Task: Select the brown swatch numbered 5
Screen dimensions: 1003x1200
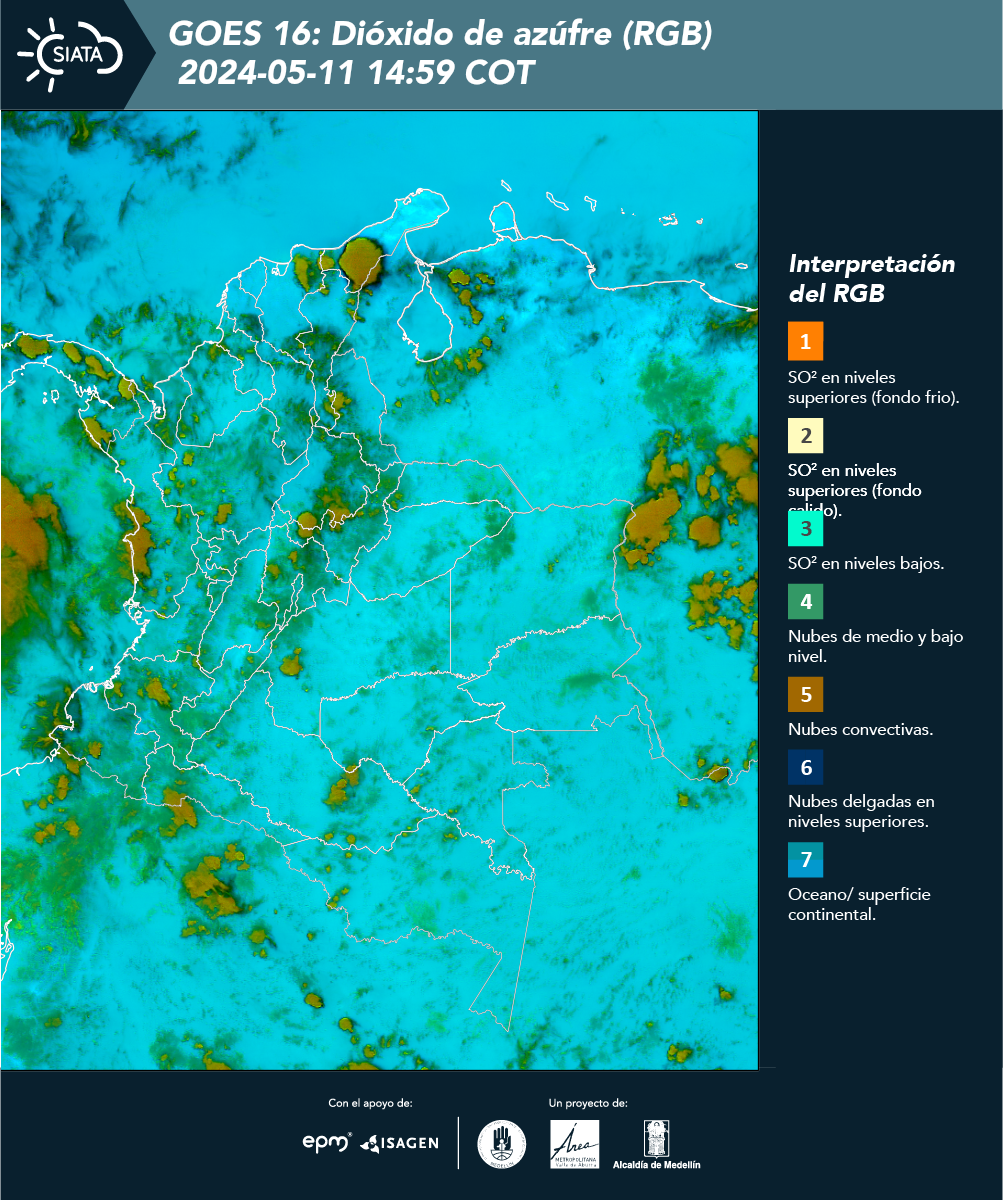Action: [805, 693]
